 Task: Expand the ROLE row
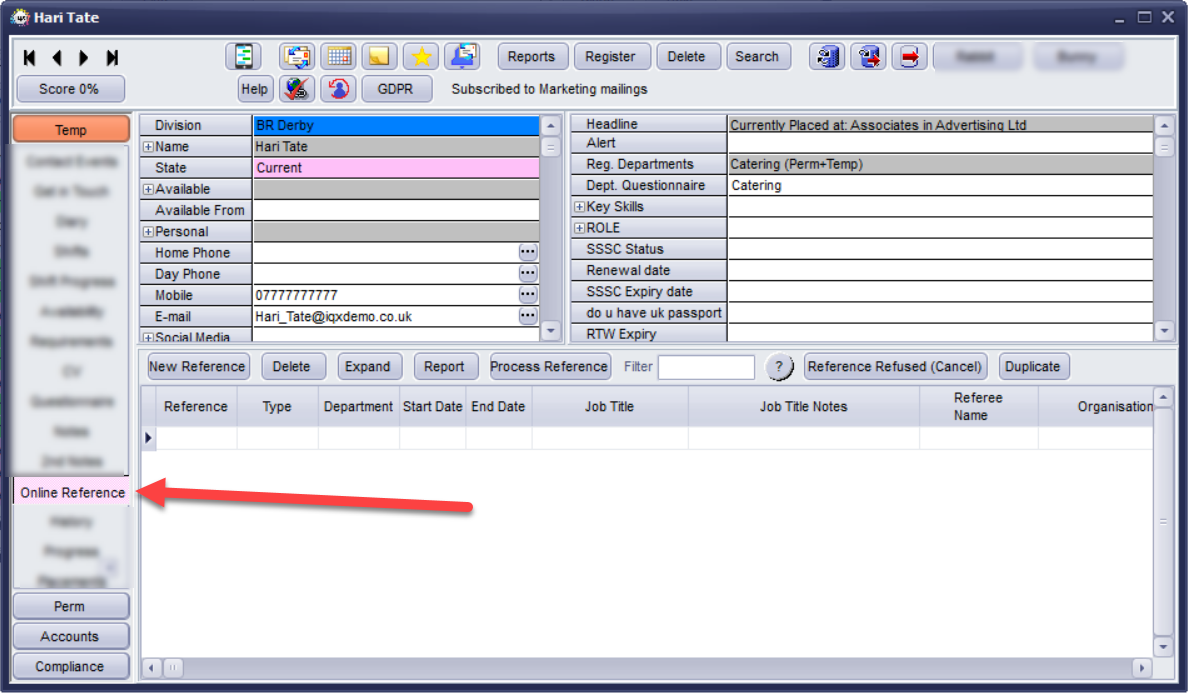pos(580,228)
